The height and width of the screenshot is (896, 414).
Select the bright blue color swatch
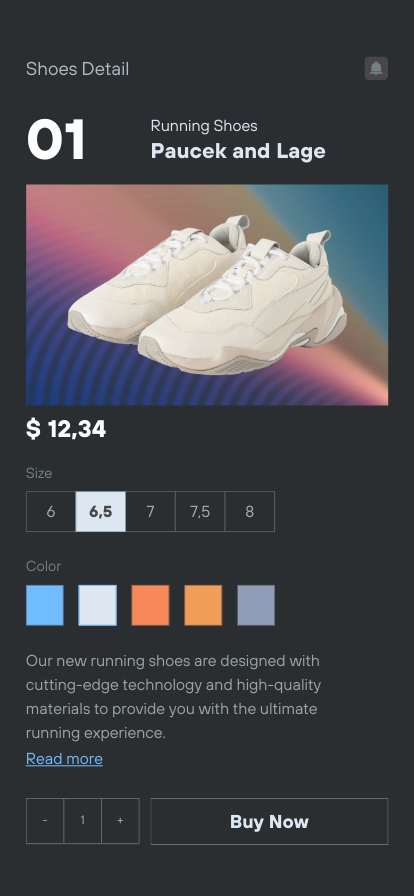pyautogui.click(x=45, y=605)
